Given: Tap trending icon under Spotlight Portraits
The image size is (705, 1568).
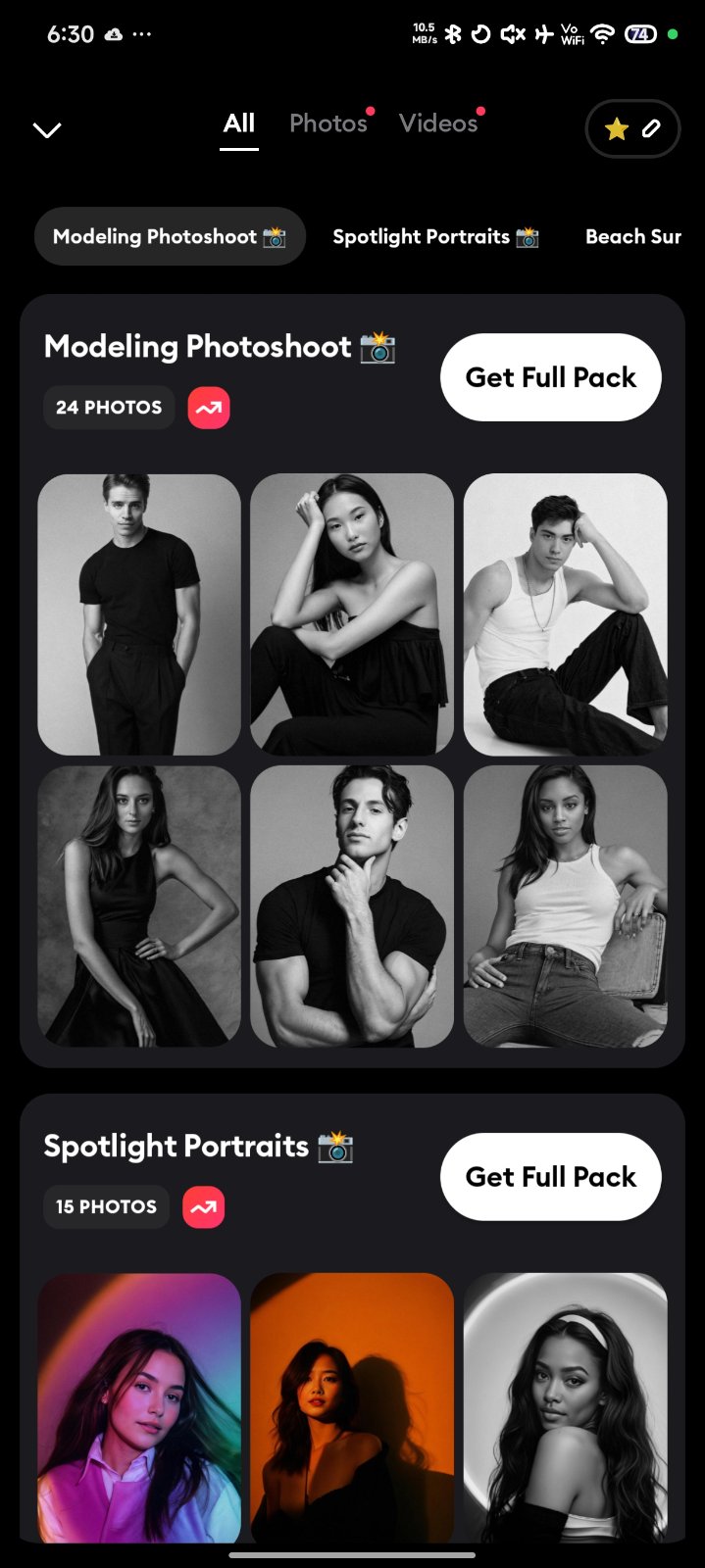Looking at the screenshot, I should pos(204,1207).
